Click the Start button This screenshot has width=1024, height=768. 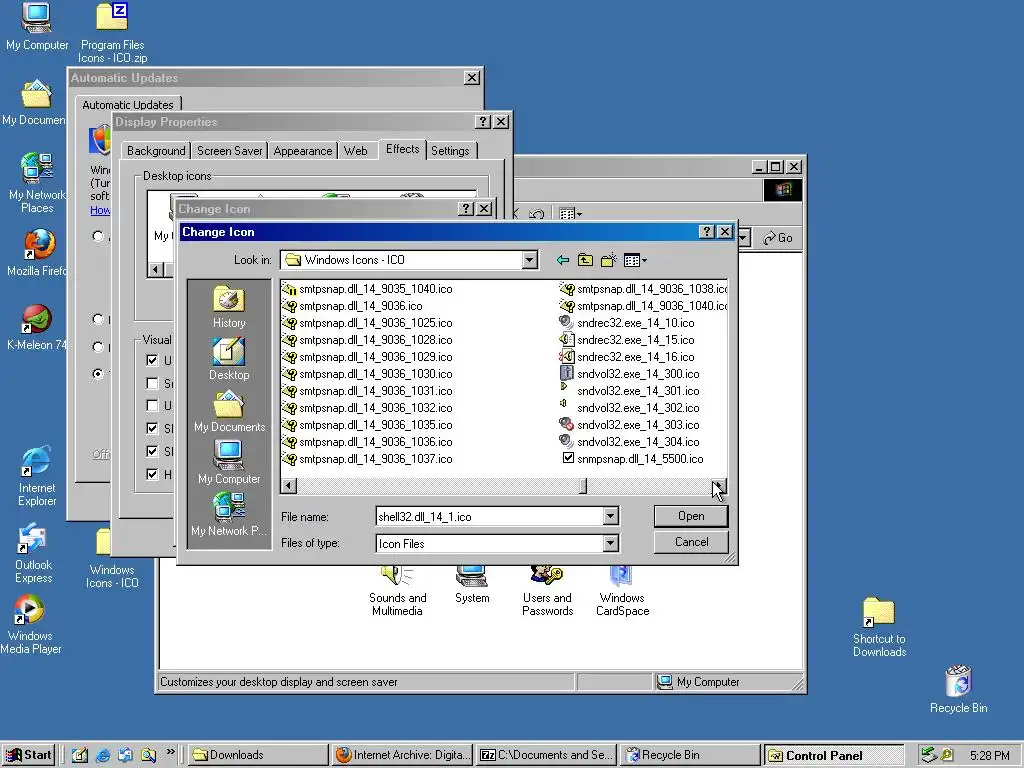click(x=28, y=755)
